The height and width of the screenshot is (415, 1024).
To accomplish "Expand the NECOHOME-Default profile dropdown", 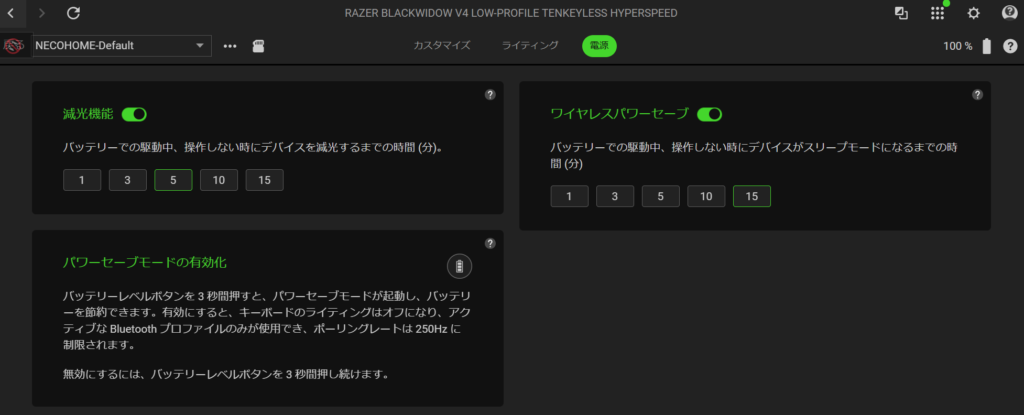I will tap(200, 46).
